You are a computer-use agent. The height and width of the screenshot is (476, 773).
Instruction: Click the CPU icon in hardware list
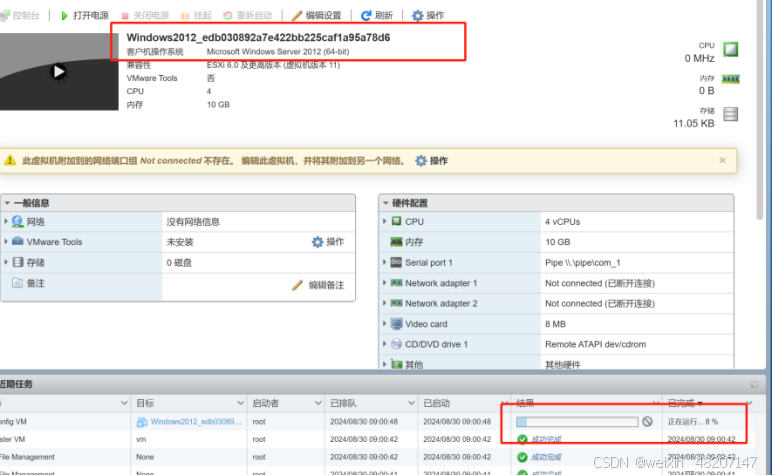(396, 221)
